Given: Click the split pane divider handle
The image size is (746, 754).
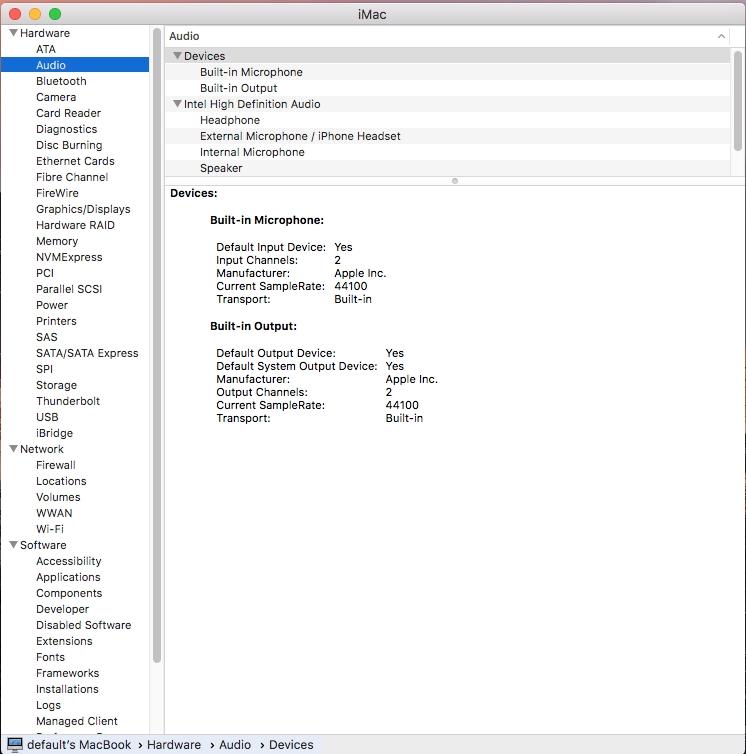Looking at the screenshot, I should pyautogui.click(x=455, y=181).
